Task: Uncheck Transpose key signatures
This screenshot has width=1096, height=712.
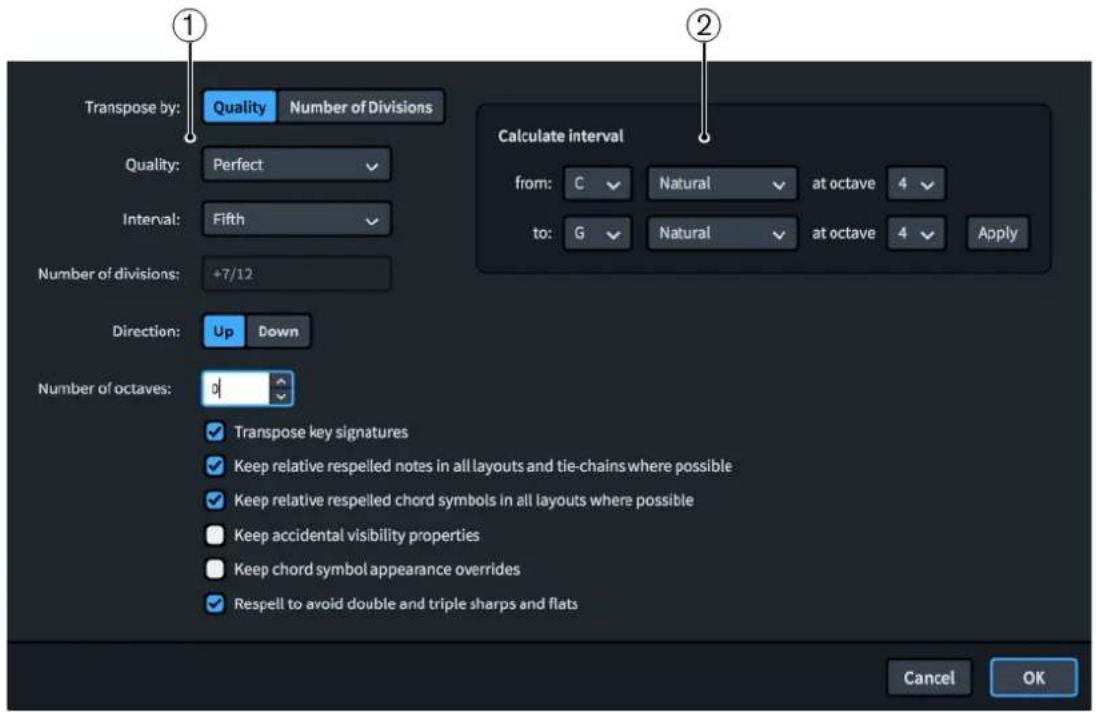Action: point(215,432)
